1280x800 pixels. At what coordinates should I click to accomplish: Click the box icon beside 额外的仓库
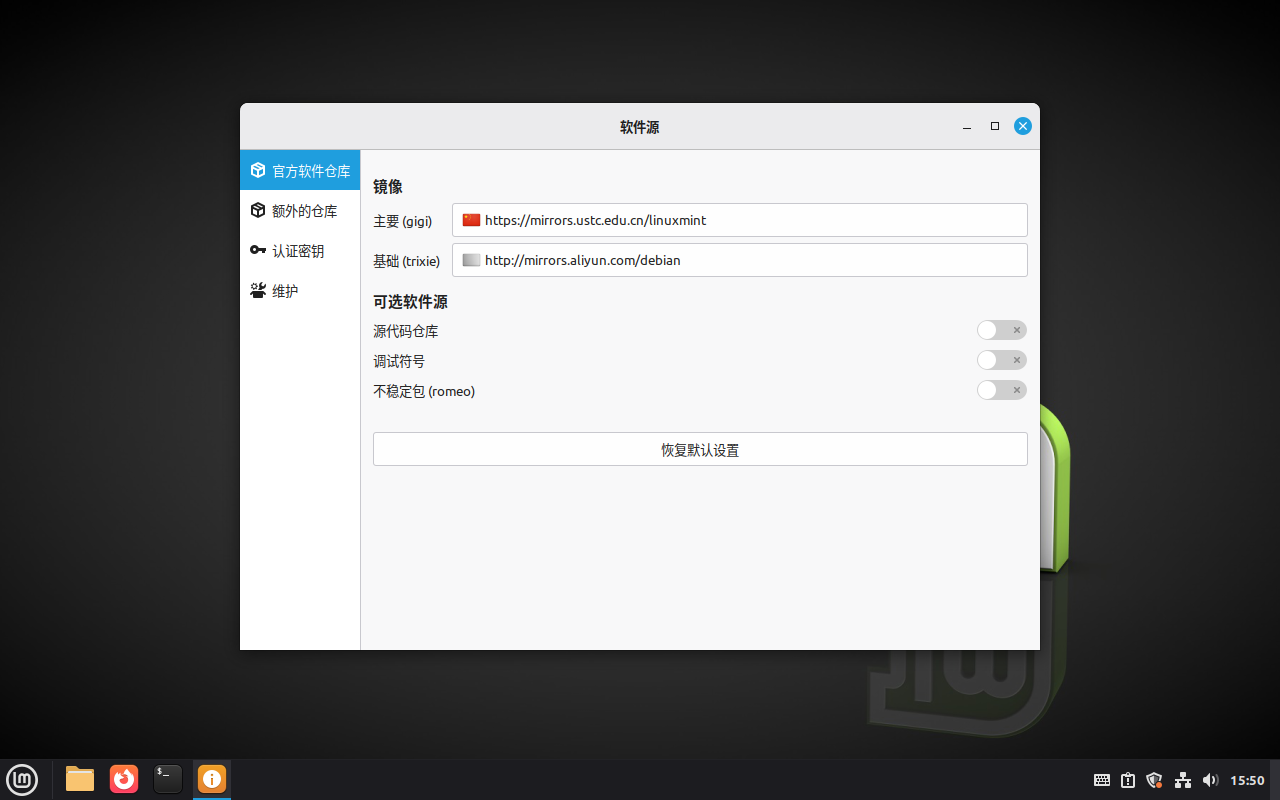pyautogui.click(x=258, y=211)
